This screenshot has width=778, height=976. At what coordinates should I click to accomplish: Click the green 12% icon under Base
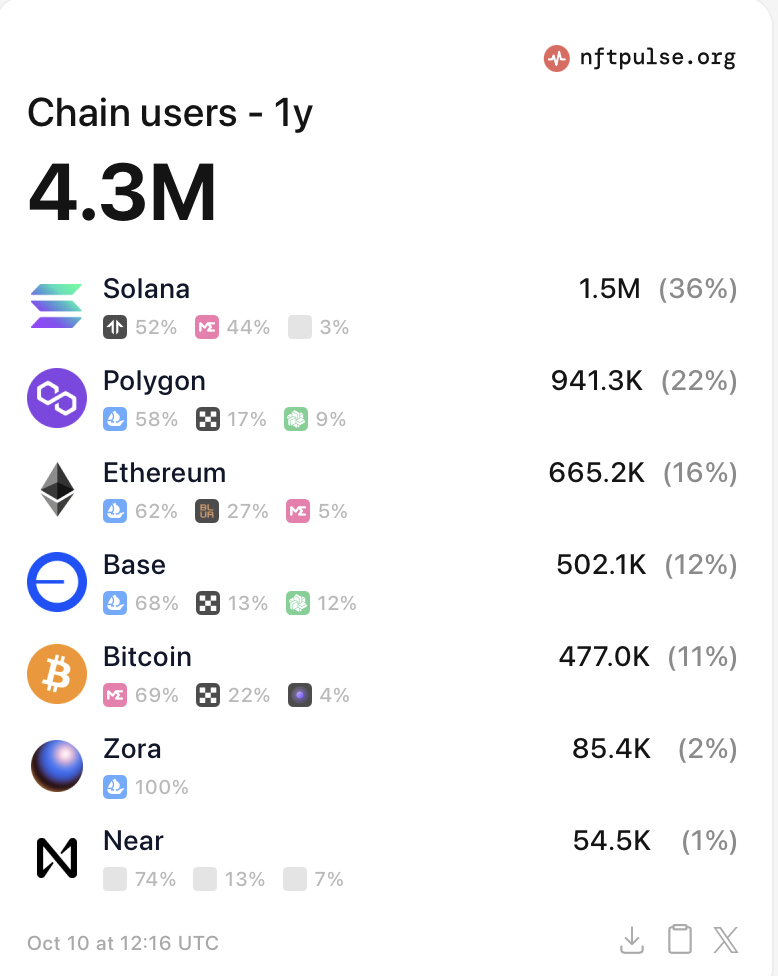pos(298,603)
